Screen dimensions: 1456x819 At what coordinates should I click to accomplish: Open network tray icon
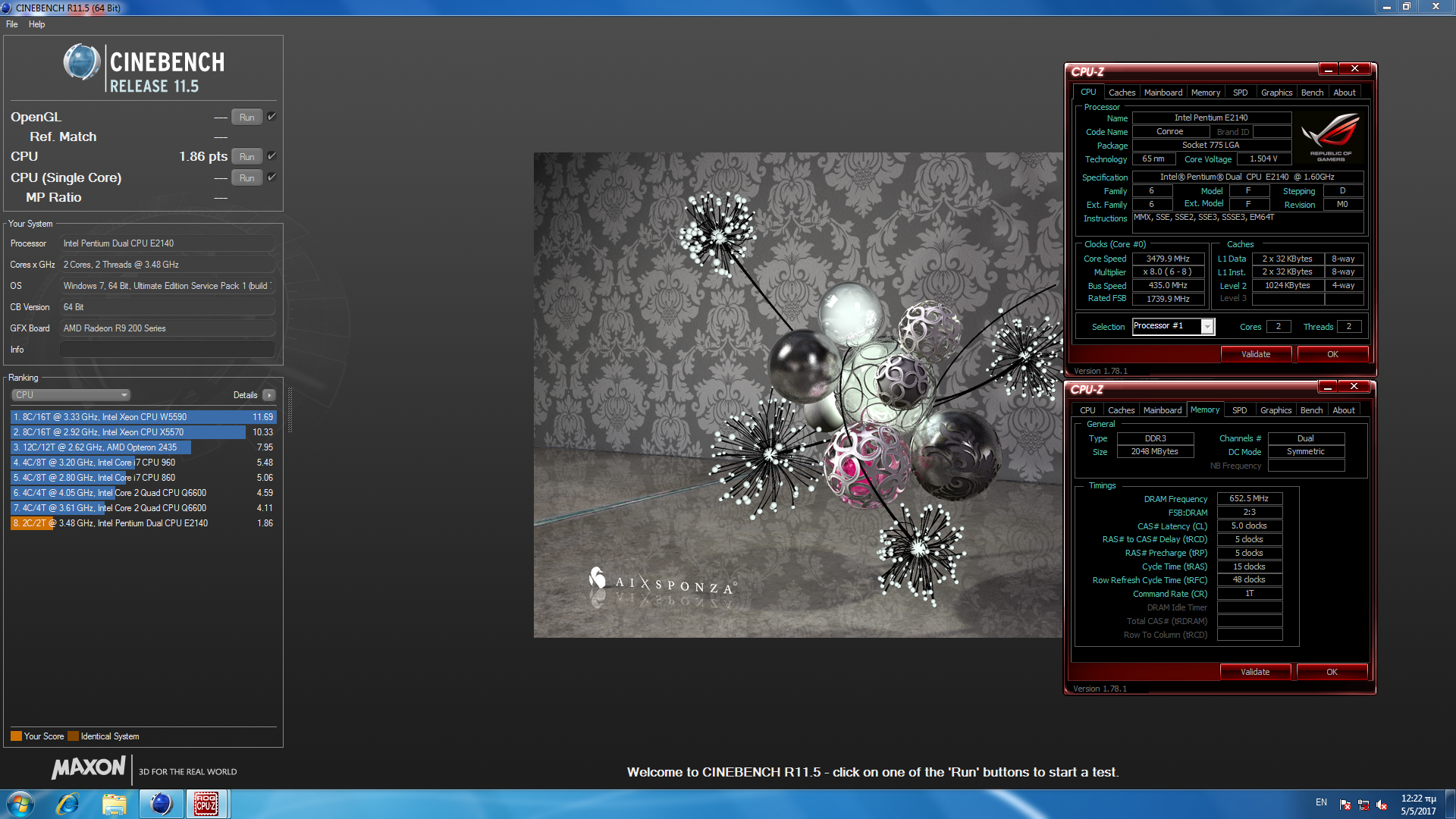1363,804
